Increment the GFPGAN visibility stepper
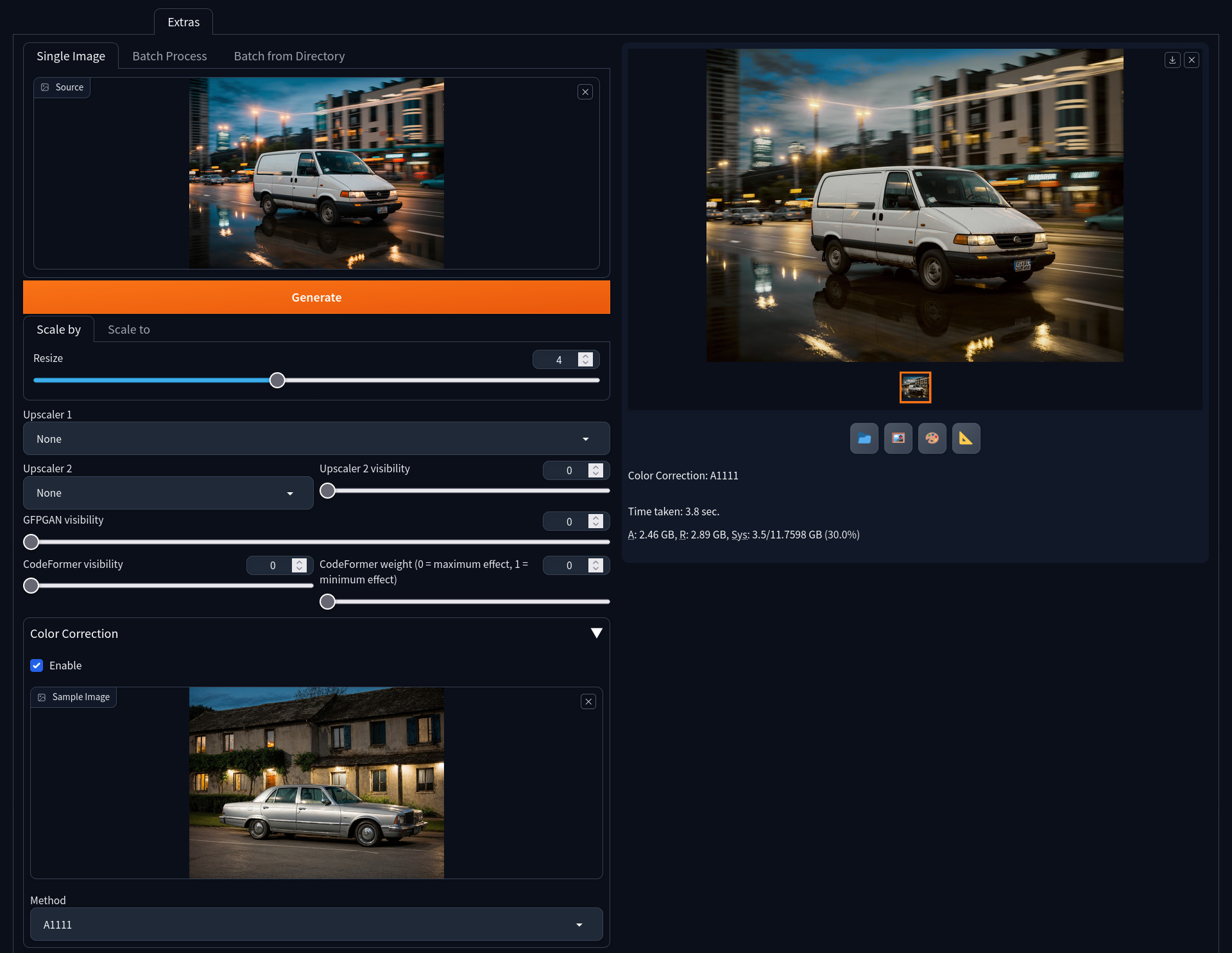The height and width of the screenshot is (953, 1232). [x=596, y=518]
